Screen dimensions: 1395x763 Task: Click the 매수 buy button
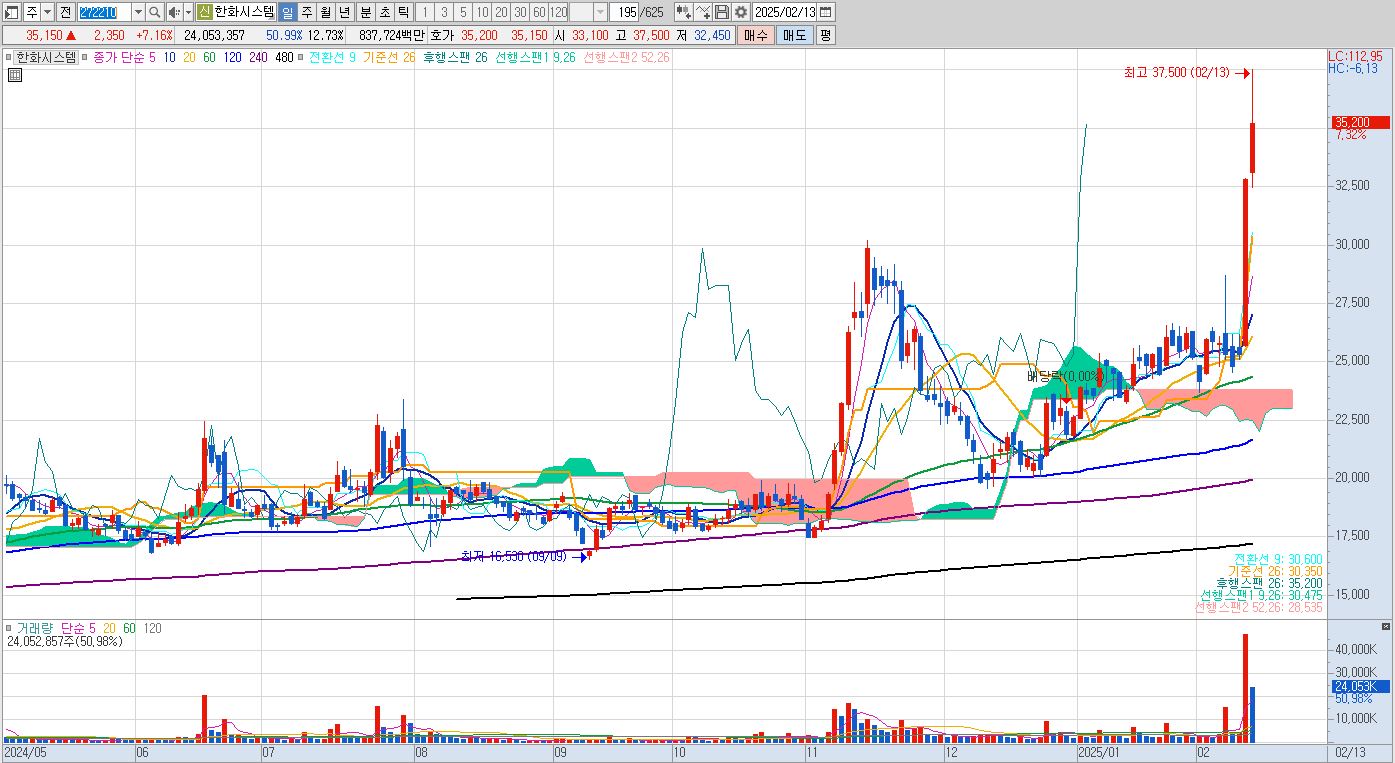[755, 35]
